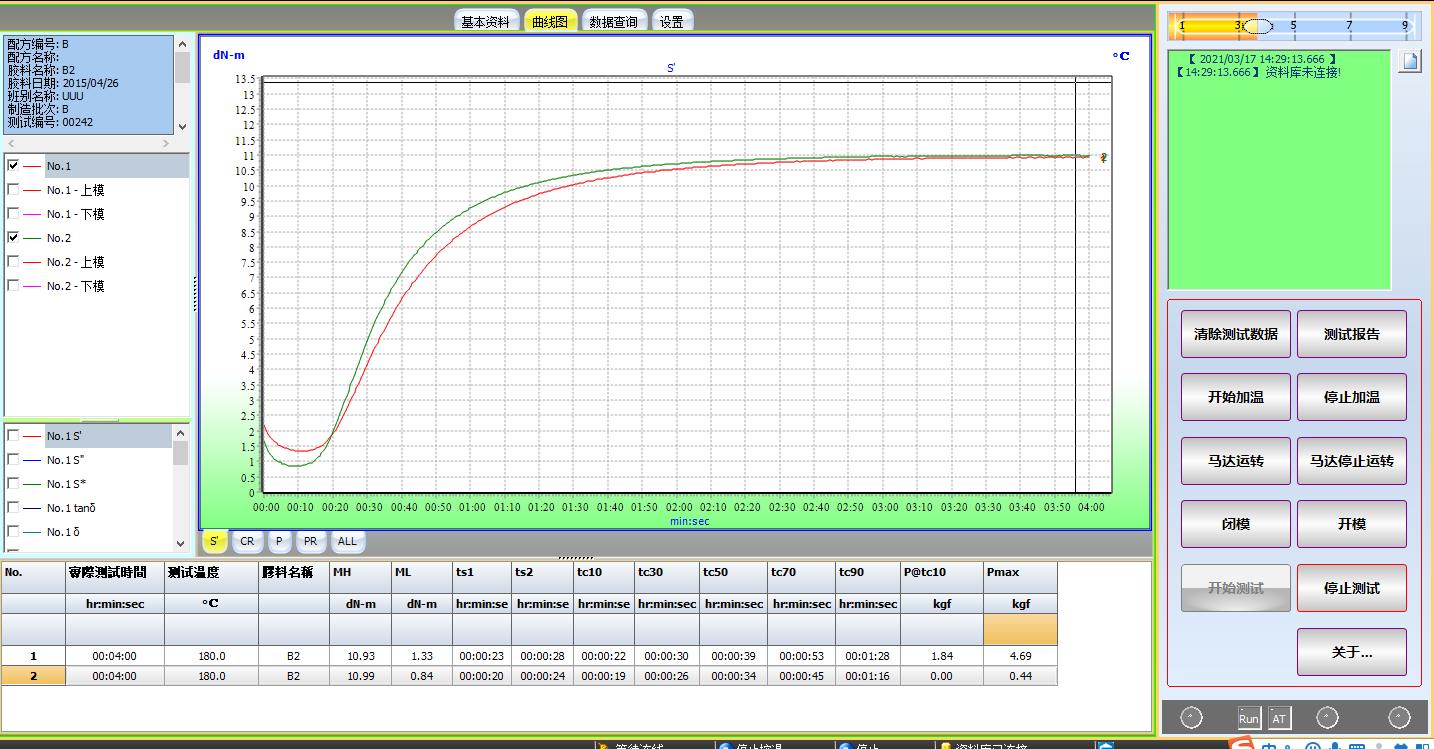
Task: Enable the No.1 - 上模 curve checkbox
Action: [13, 190]
